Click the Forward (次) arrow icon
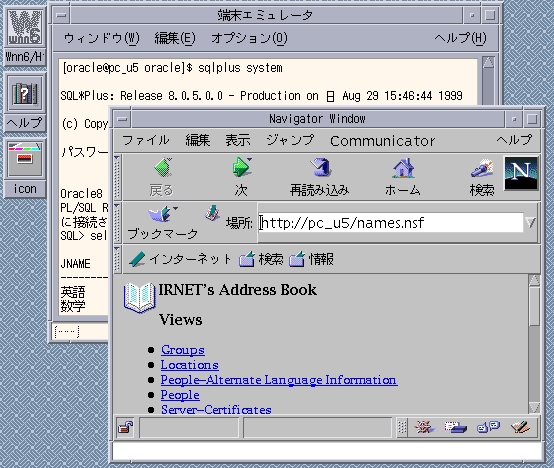Screen dimensions: 554x468 click(x=242, y=167)
